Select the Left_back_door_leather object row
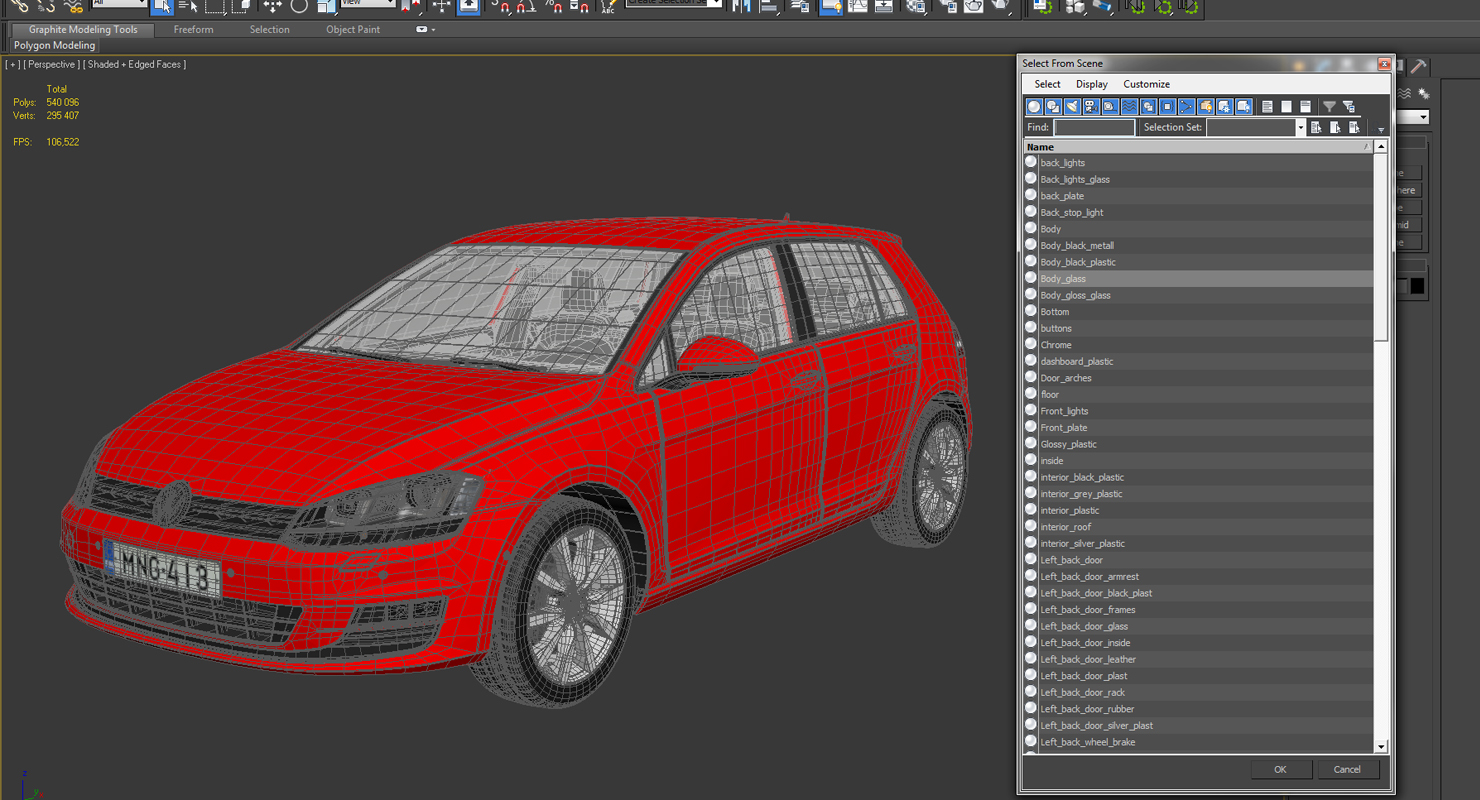 coord(1198,659)
